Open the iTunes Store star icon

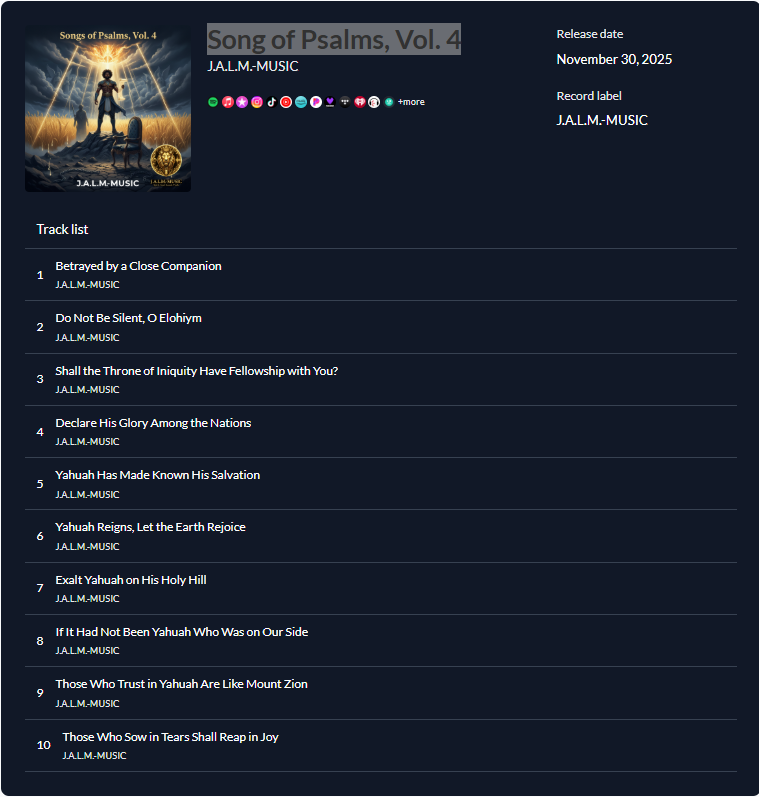pos(242,102)
